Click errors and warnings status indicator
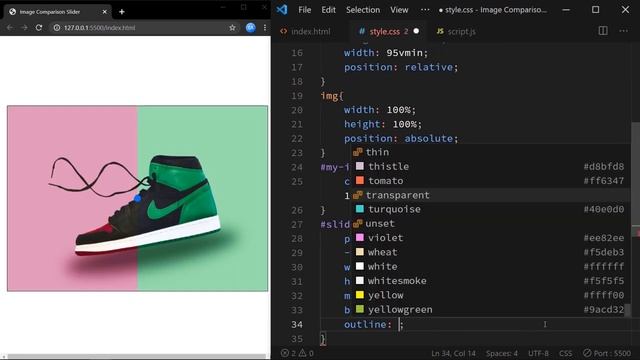The image size is (640, 360). coord(297,353)
